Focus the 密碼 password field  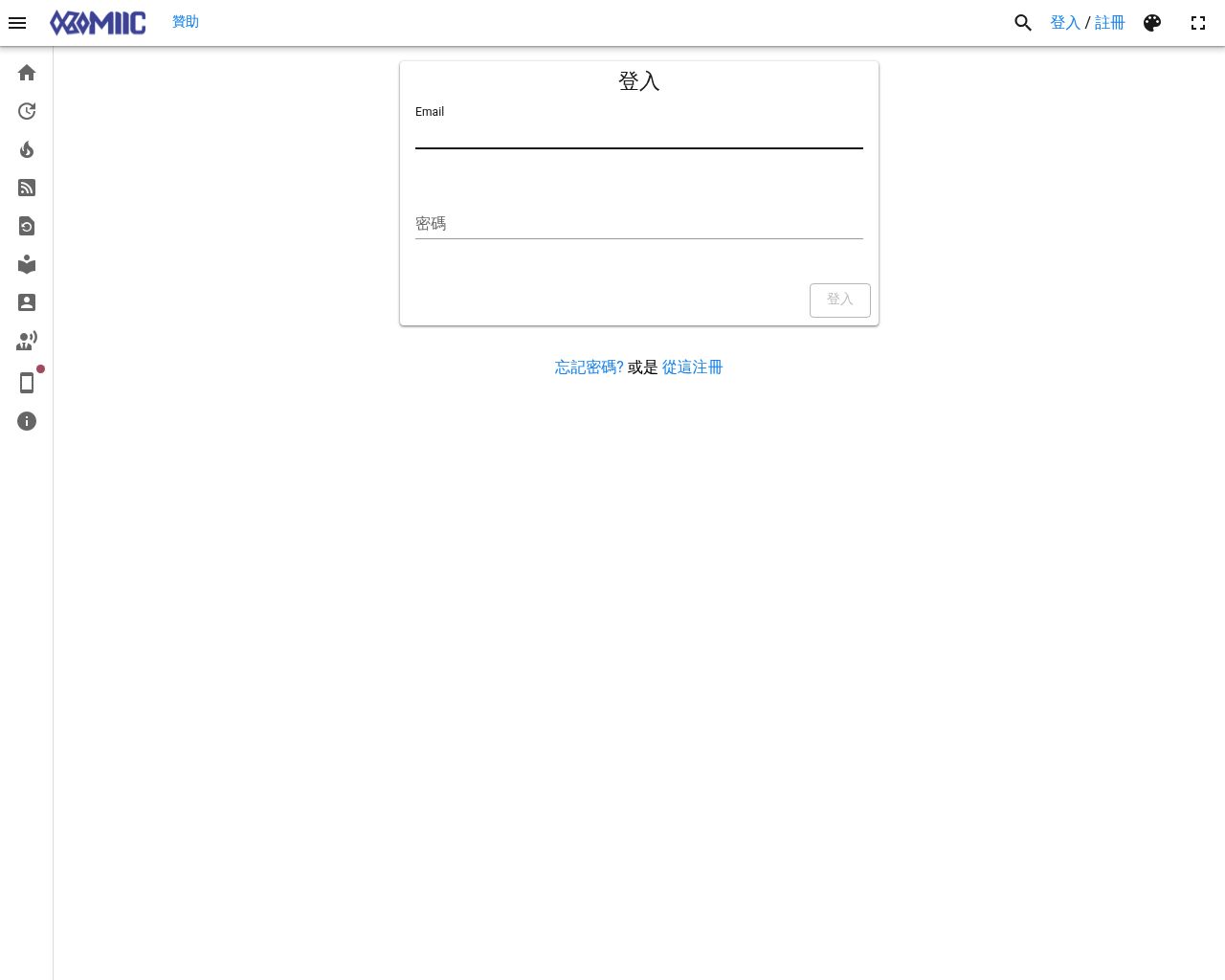(x=639, y=224)
